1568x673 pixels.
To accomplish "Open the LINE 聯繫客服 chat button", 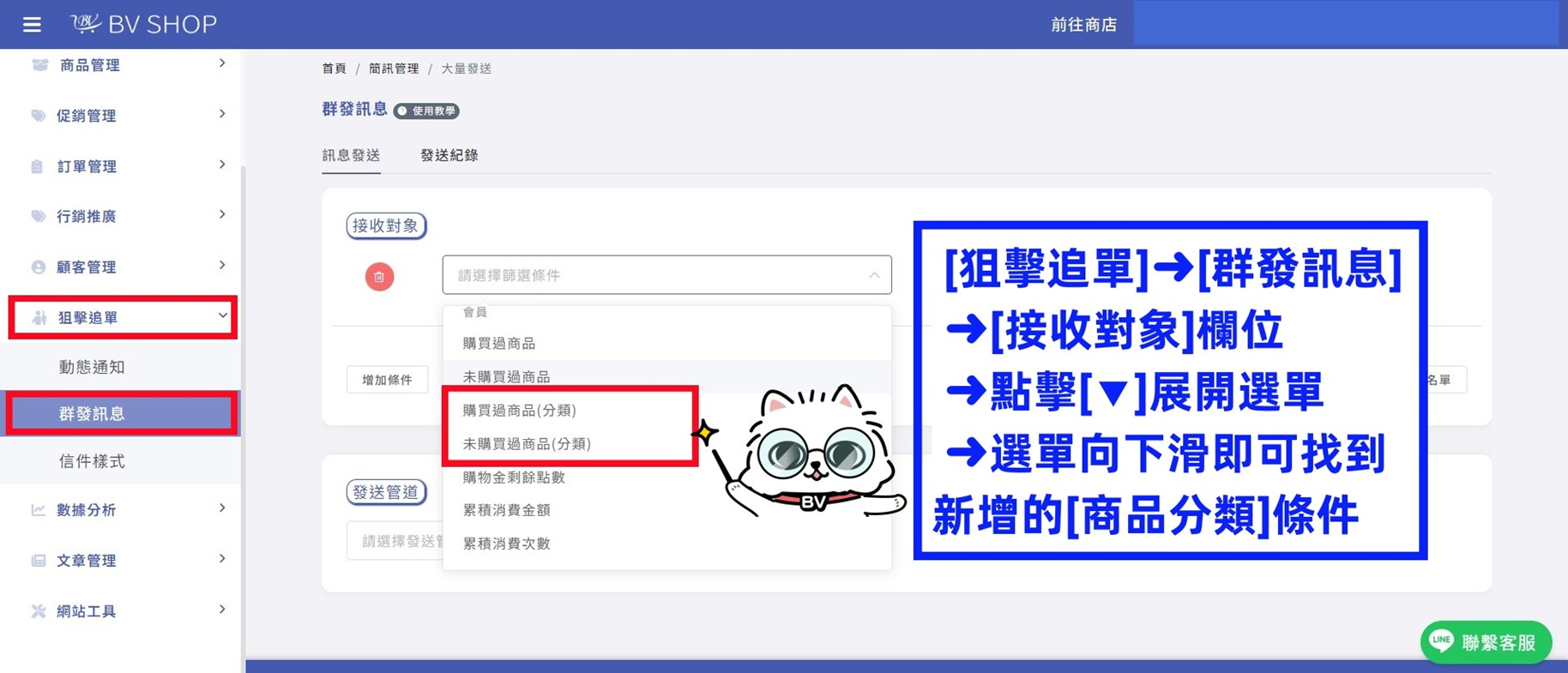I will click(x=1486, y=642).
